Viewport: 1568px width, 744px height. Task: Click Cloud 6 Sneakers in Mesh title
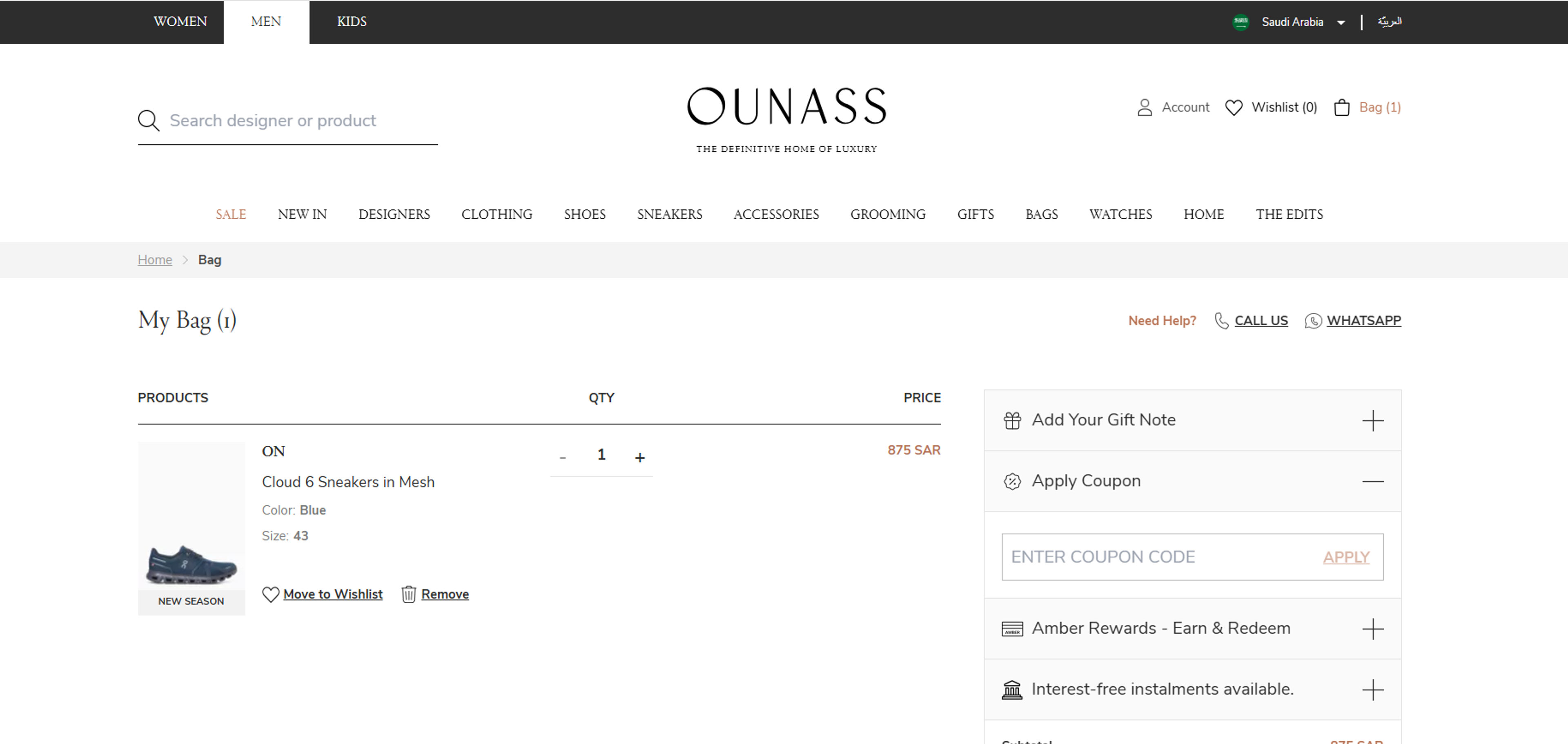coord(347,482)
